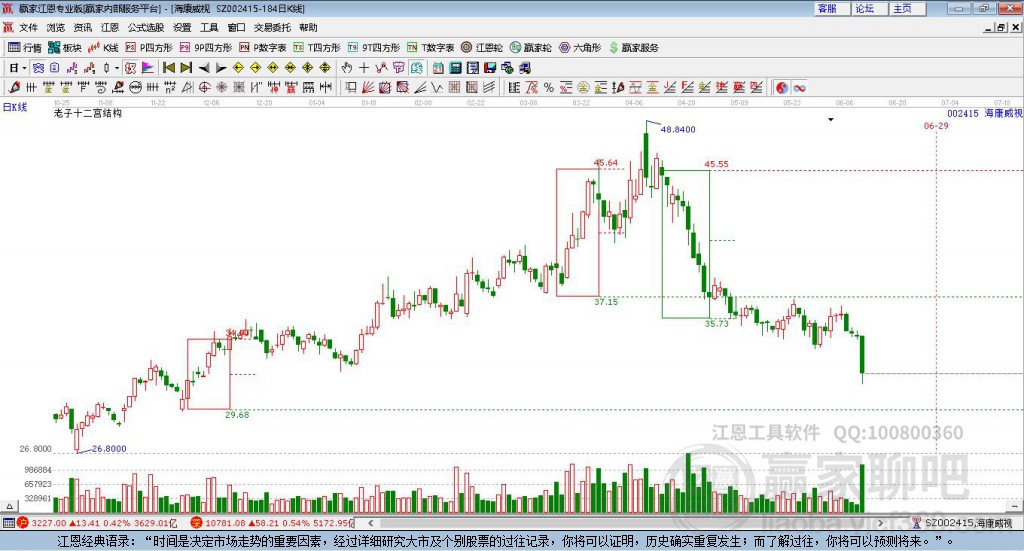Open the 帮助 menu

click(308, 27)
